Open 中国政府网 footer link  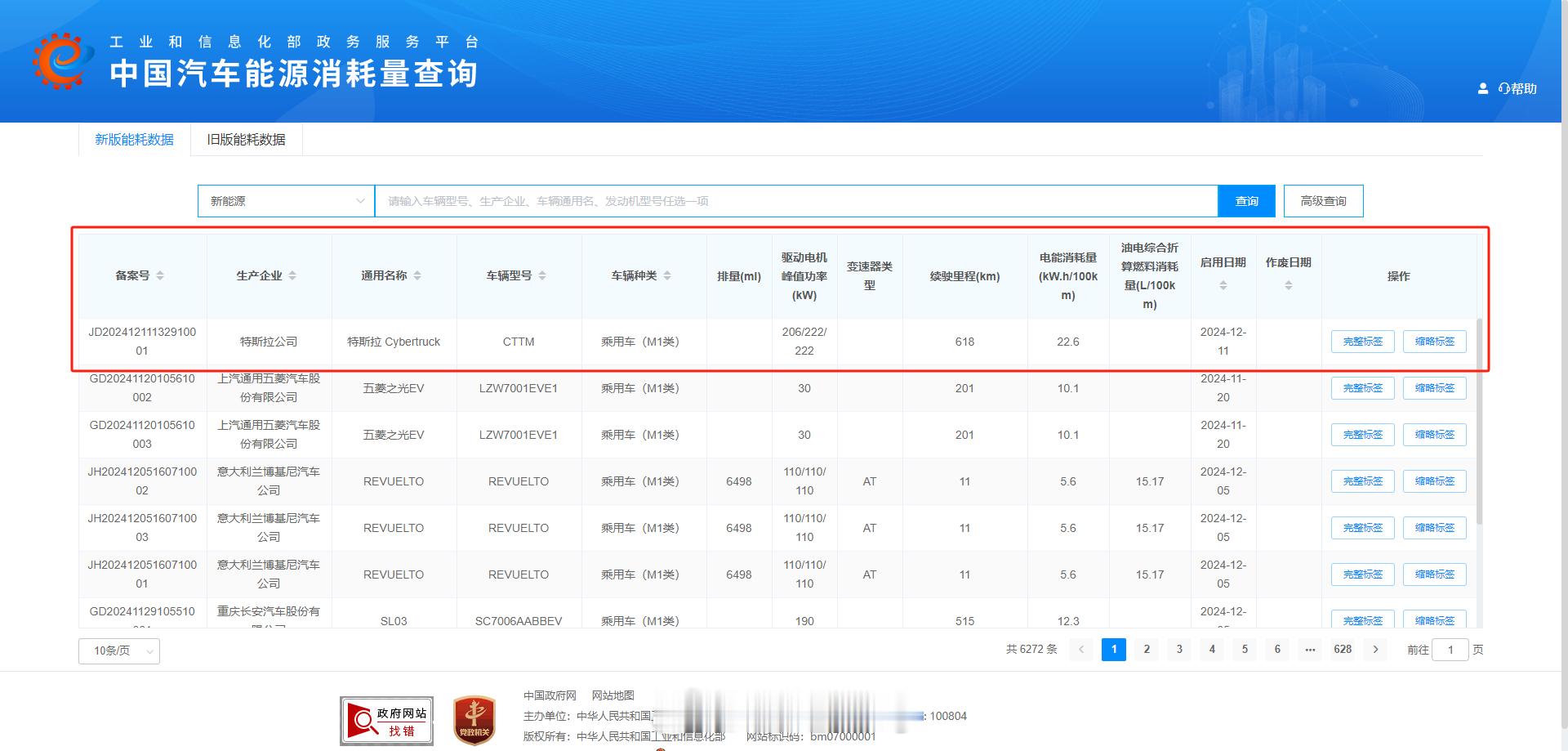[x=550, y=695]
